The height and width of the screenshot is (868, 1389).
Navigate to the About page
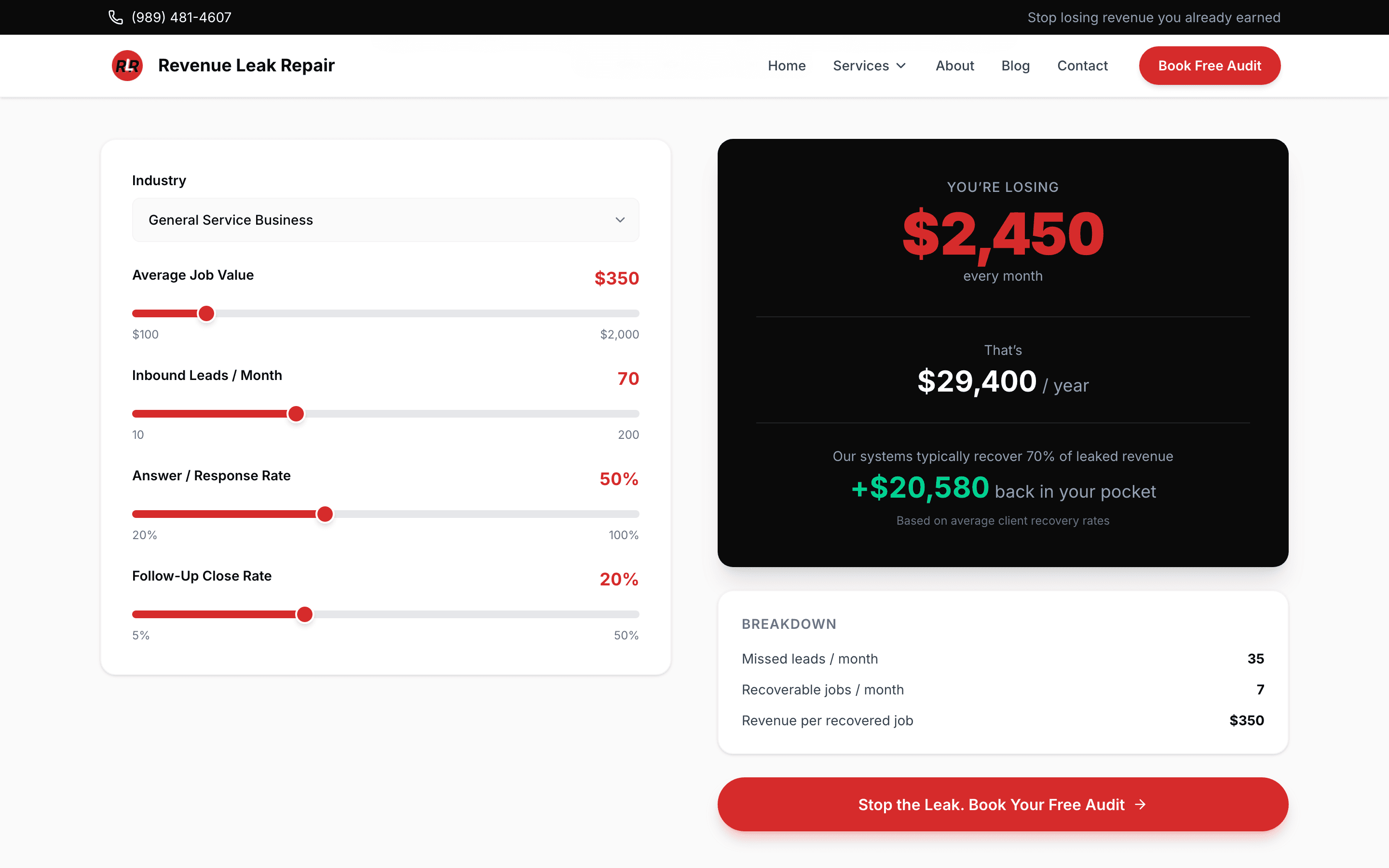954,66
